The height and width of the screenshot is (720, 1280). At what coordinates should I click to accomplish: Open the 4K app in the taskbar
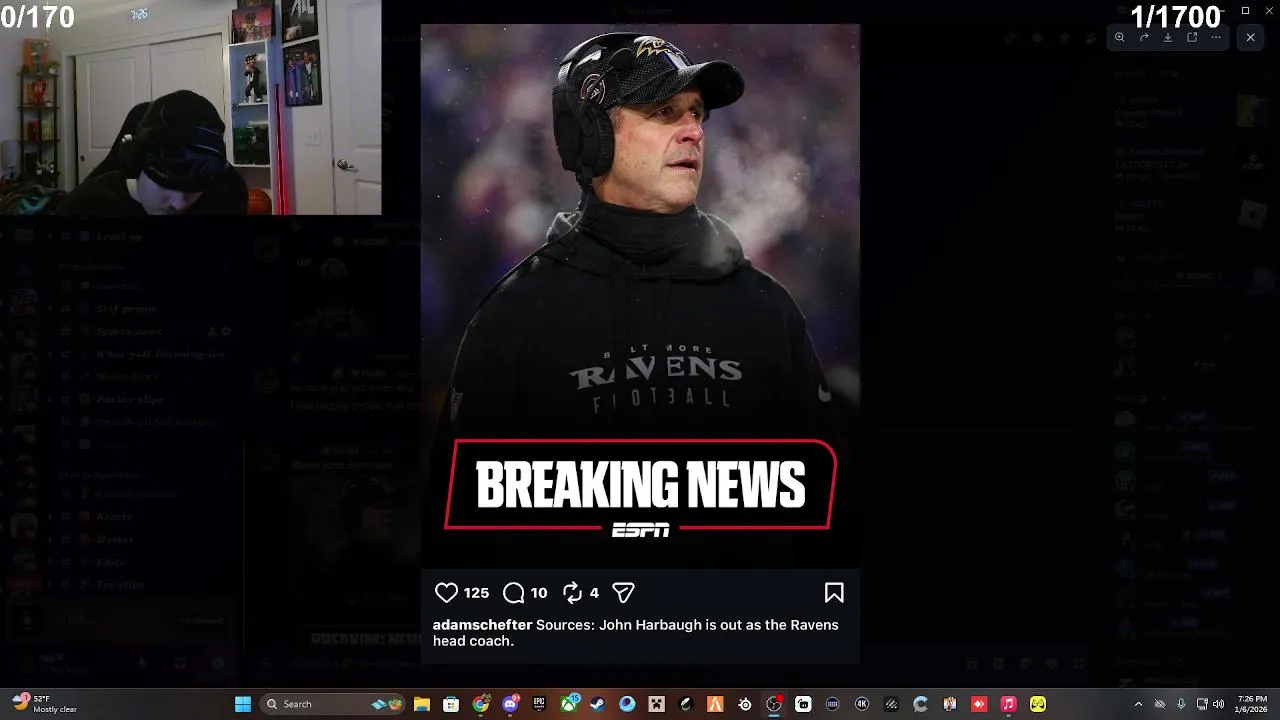(x=862, y=704)
